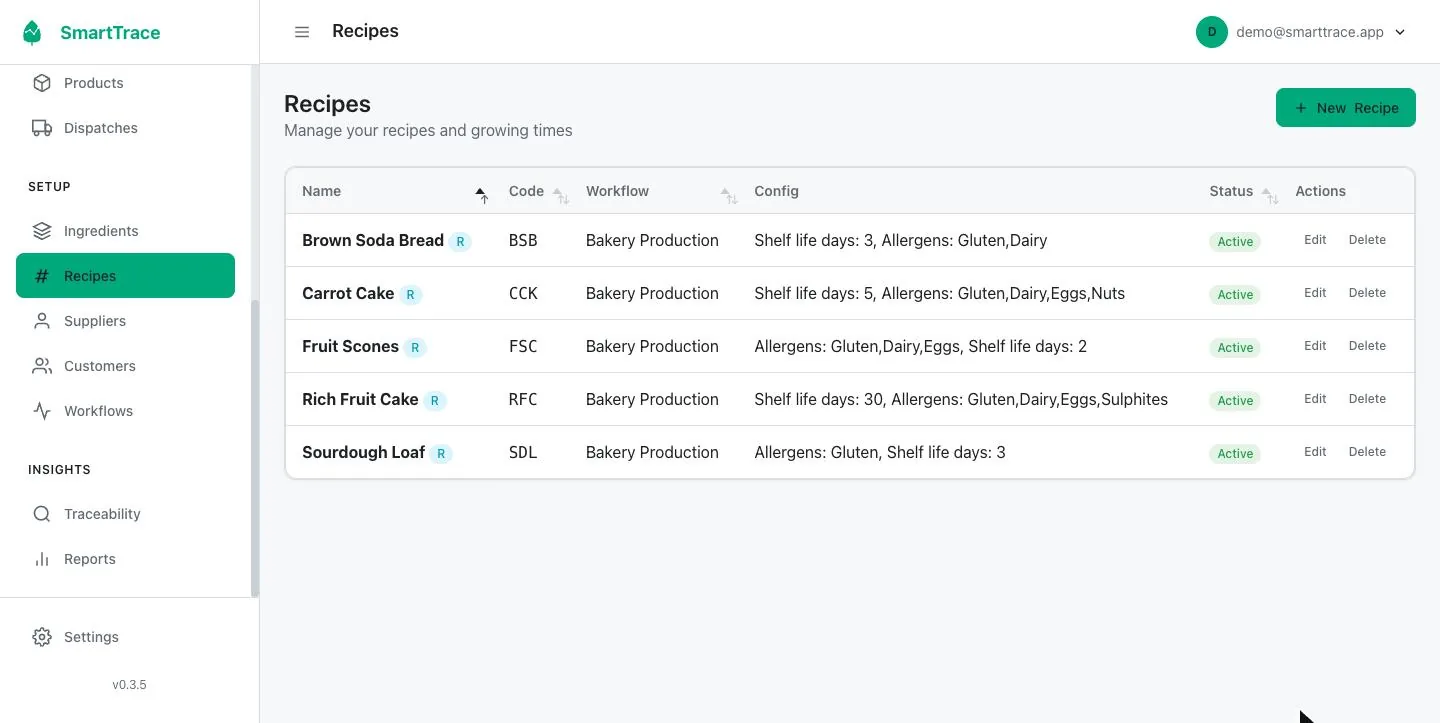The width and height of the screenshot is (1440, 723).
Task: Click the New Recipe button
Action: (1345, 108)
